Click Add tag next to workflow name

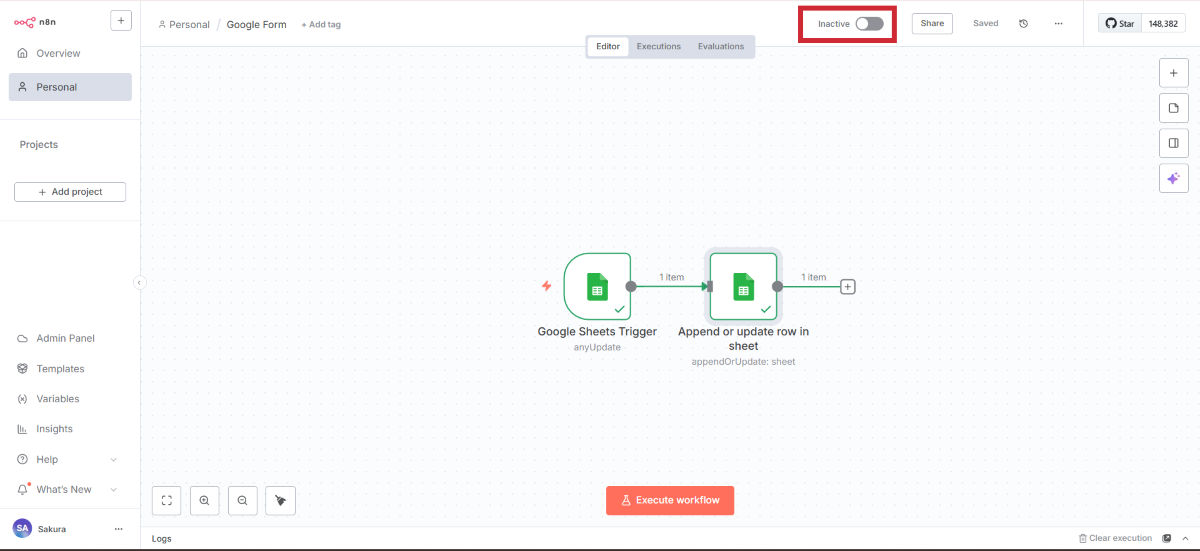(321, 24)
